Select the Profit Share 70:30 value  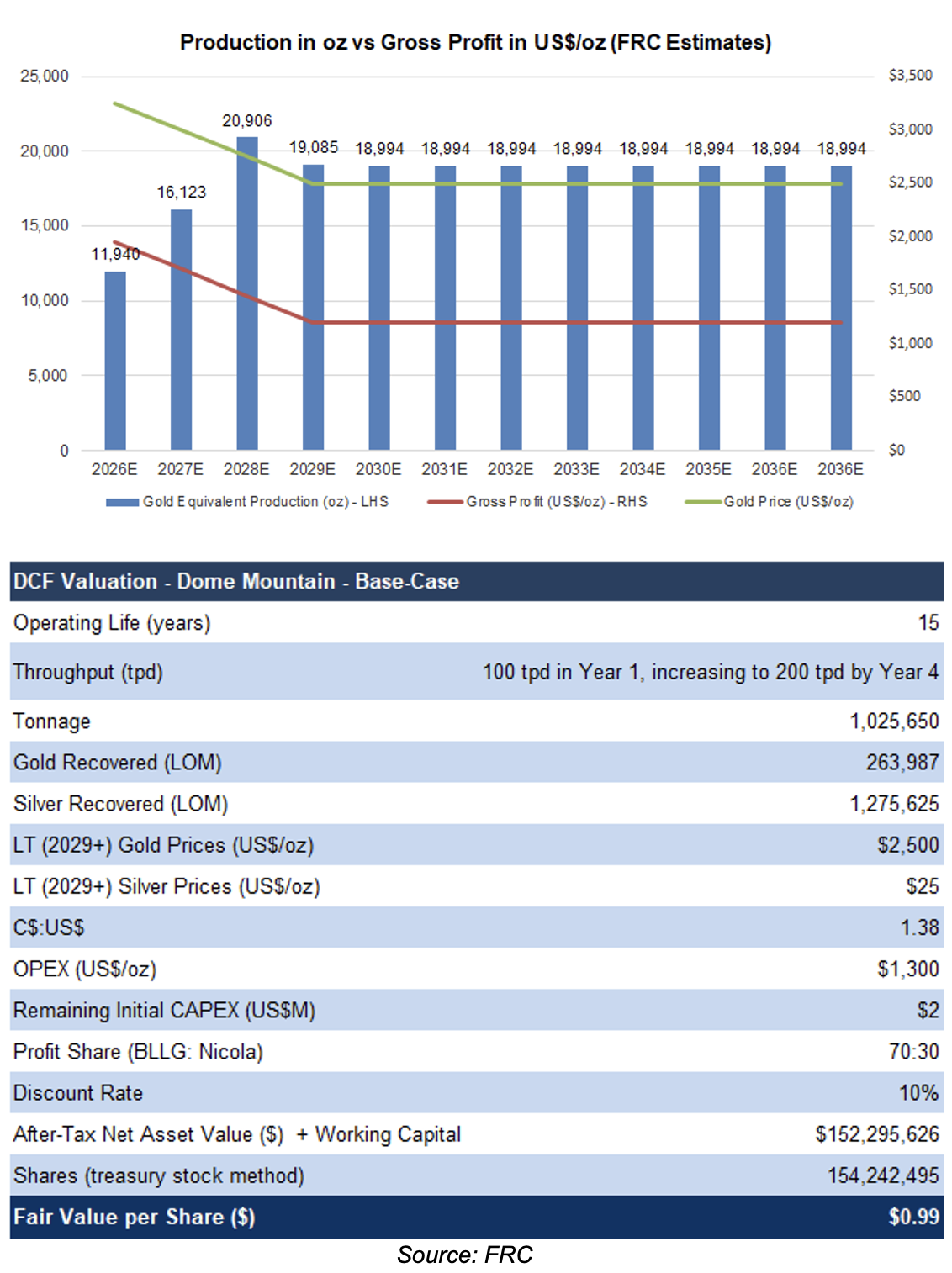[913, 1052]
